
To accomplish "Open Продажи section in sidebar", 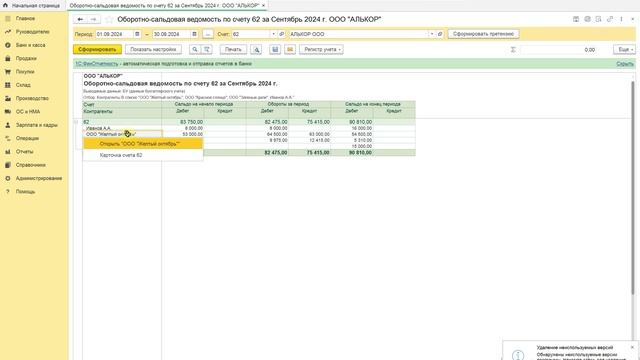I will tap(26, 58).
